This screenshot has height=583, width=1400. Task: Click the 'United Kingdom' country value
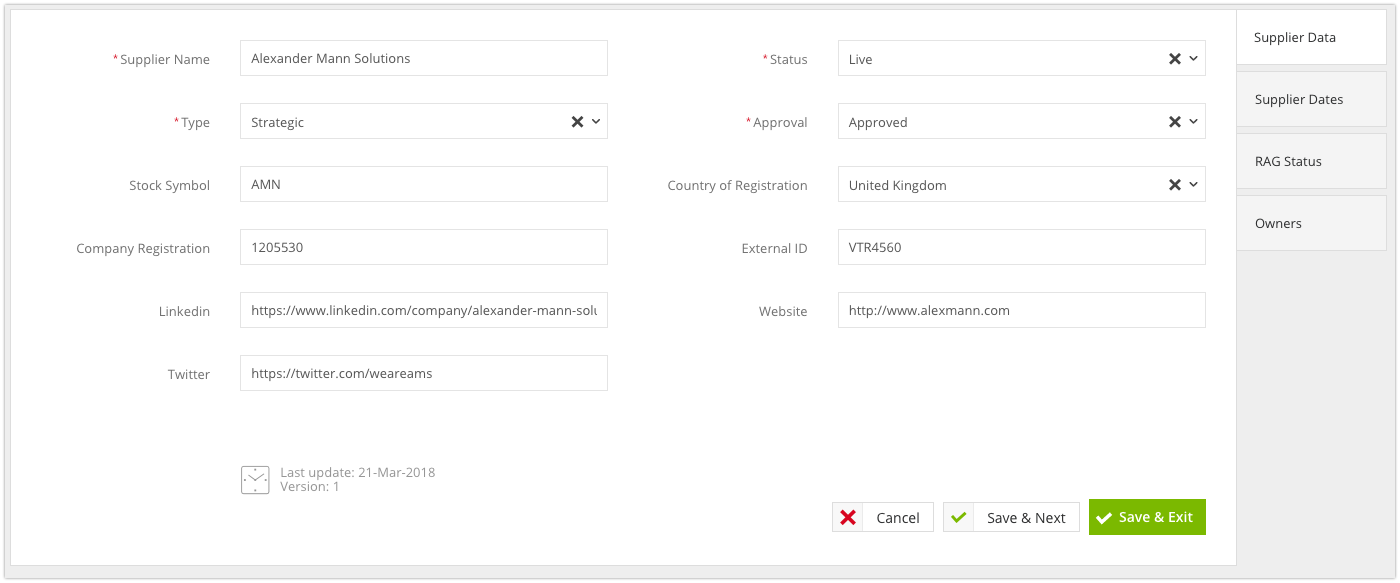[x=897, y=185]
